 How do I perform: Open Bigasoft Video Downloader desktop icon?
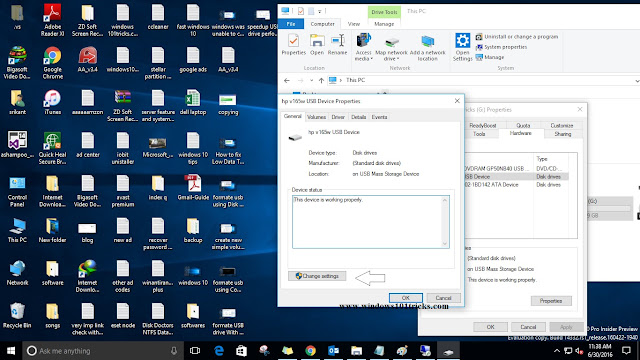point(17,63)
